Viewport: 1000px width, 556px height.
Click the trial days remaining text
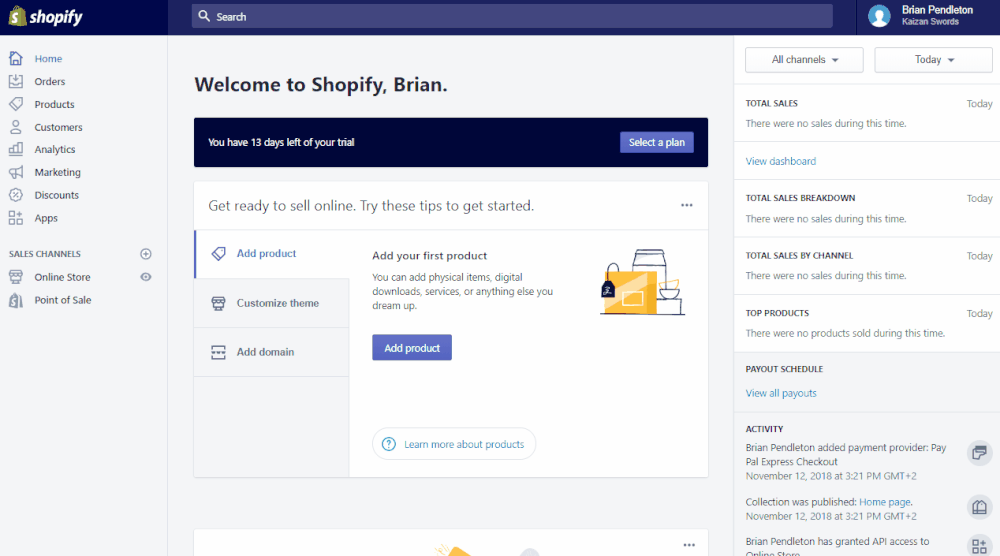click(x=281, y=142)
